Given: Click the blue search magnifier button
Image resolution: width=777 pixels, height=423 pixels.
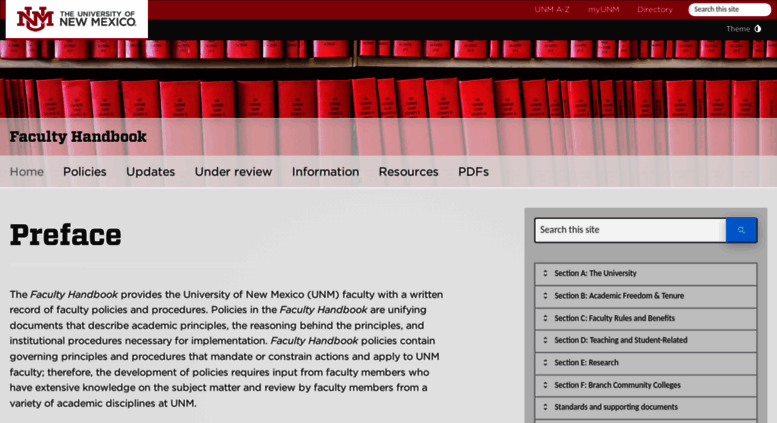Looking at the screenshot, I should [x=741, y=230].
